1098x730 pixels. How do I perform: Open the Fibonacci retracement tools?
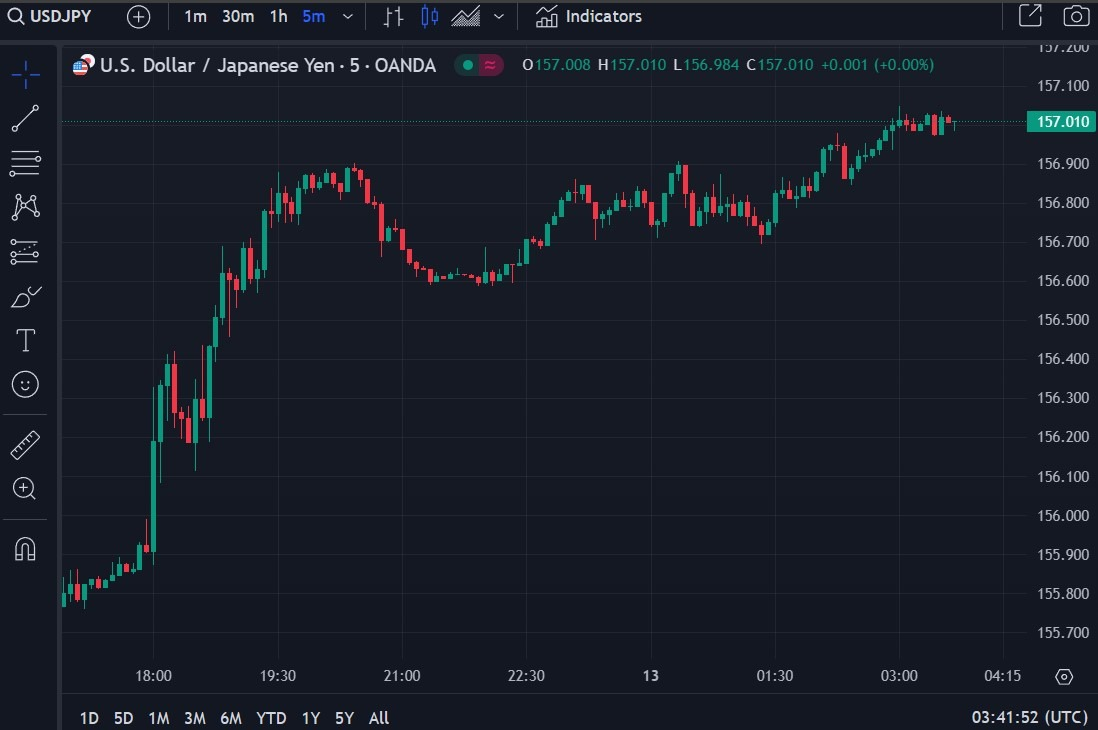tap(25, 163)
